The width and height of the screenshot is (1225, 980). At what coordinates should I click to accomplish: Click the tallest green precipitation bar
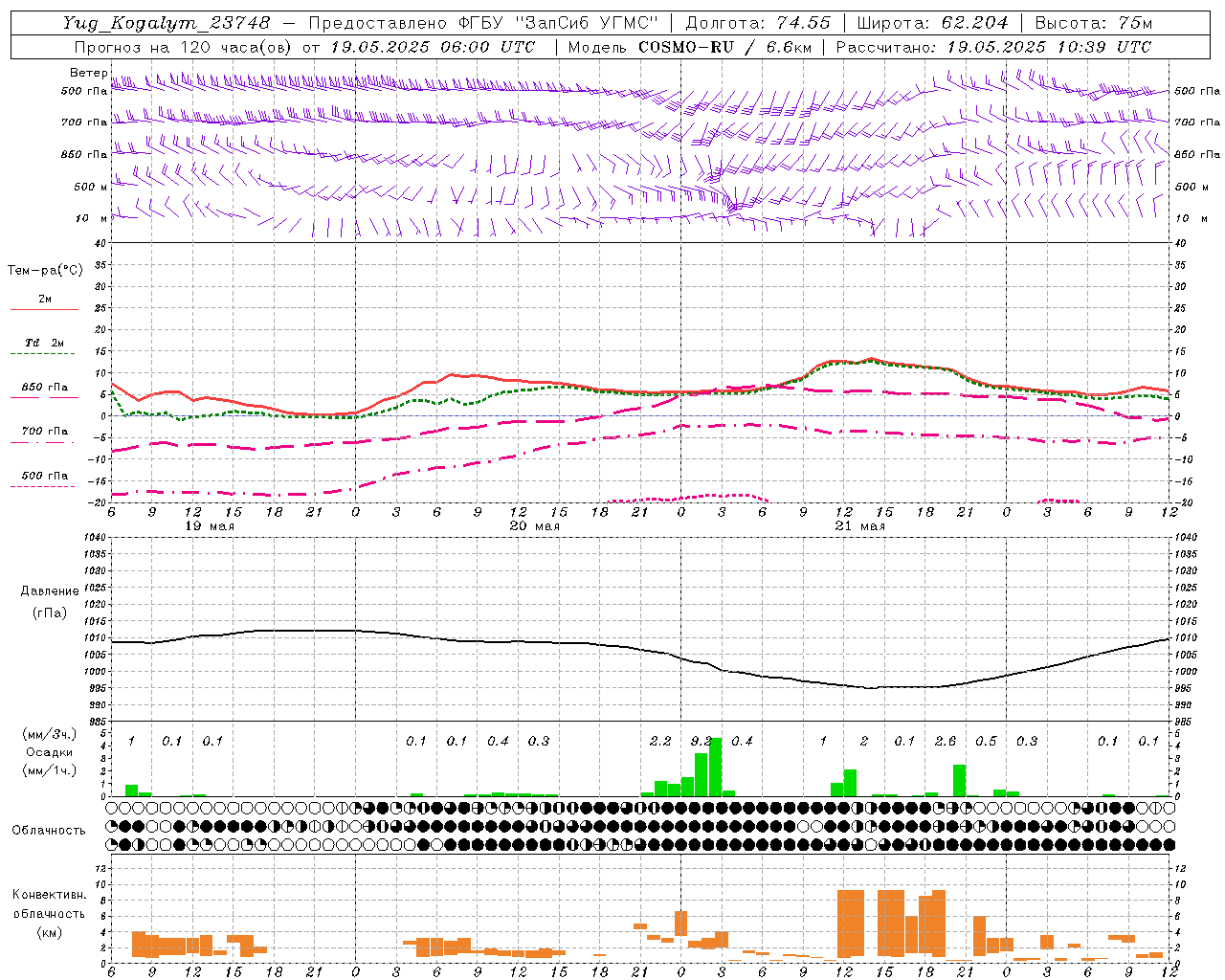(715, 768)
